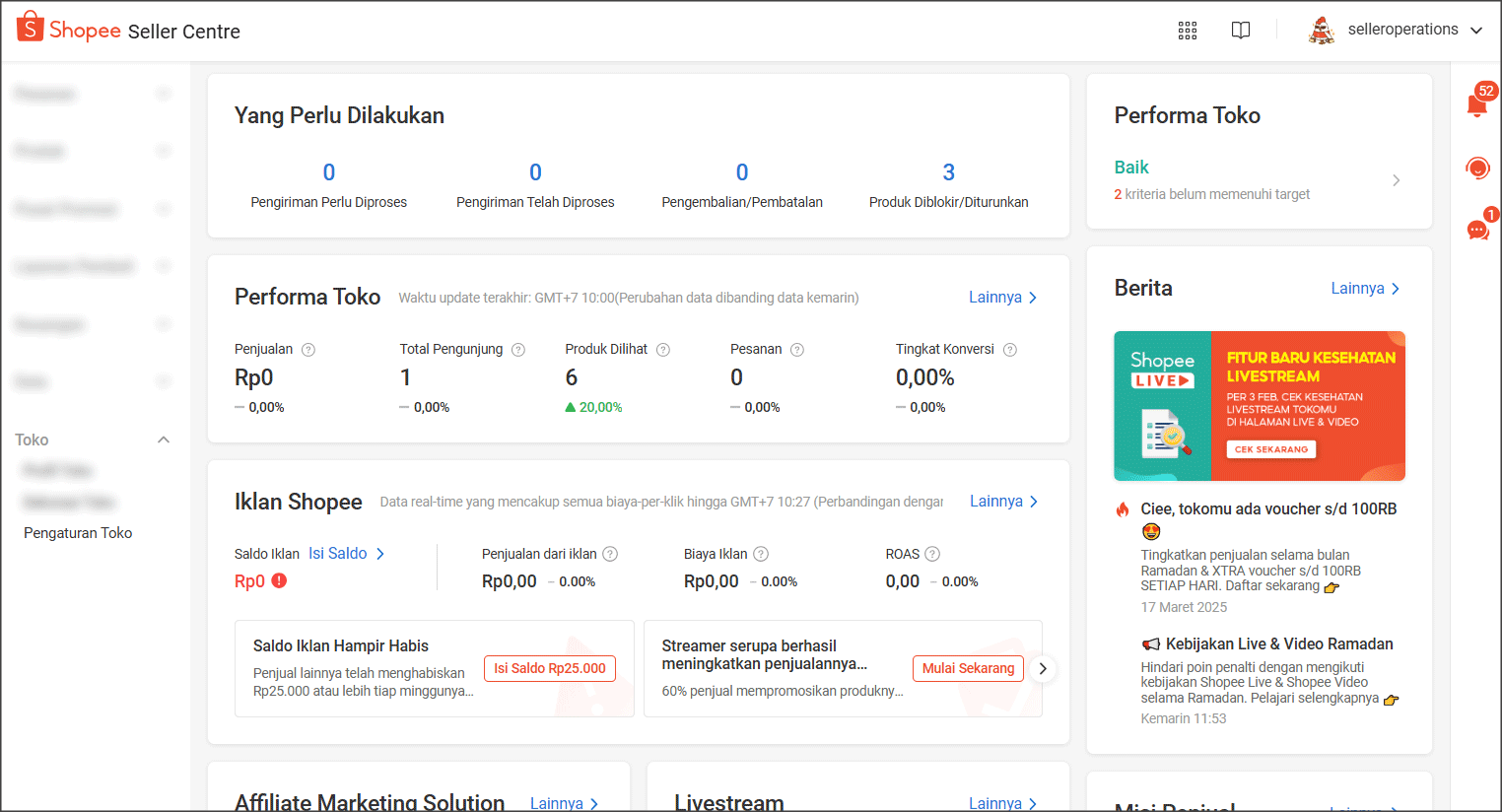This screenshot has width=1502, height=812.
Task: Click CEK SEKARANG on the news banner
Action: point(1271,449)
